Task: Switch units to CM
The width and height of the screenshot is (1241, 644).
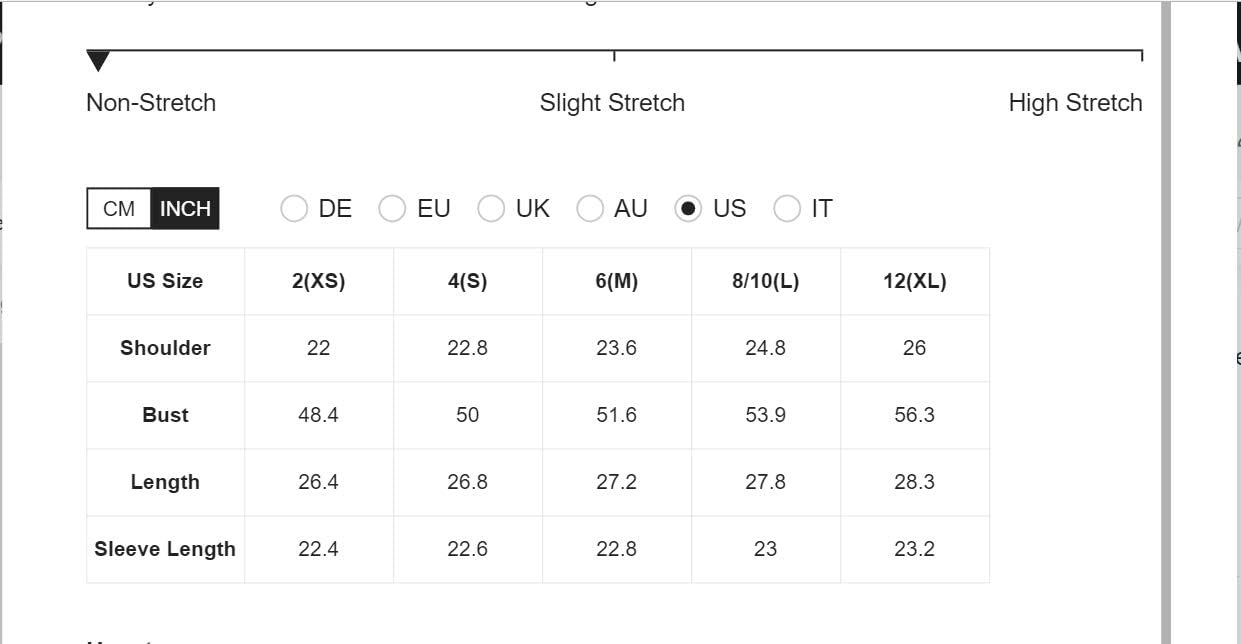Action: point(119,209)
